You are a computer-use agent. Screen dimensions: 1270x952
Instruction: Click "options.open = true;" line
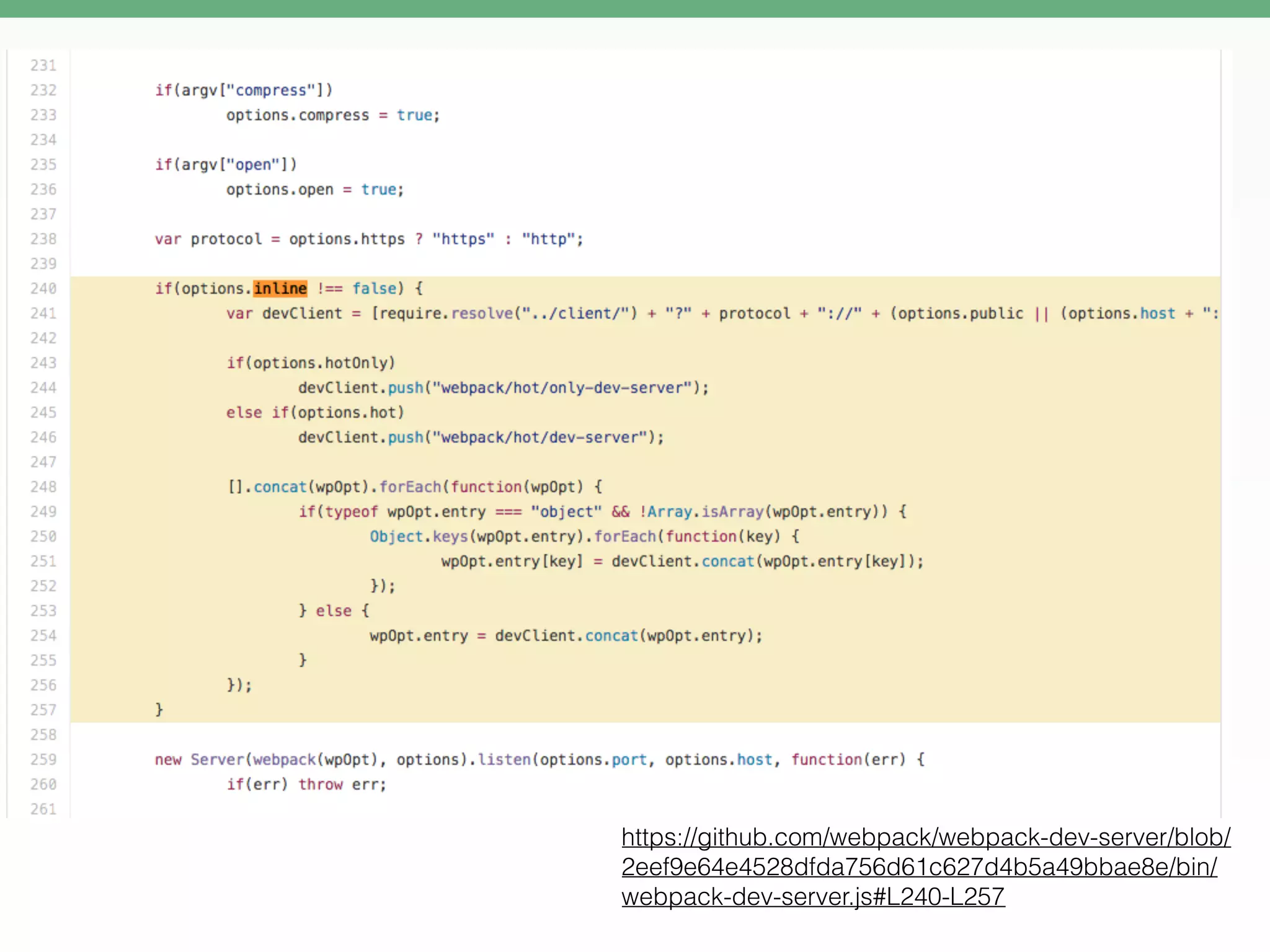pyautogui.click(x=315, y=190)
